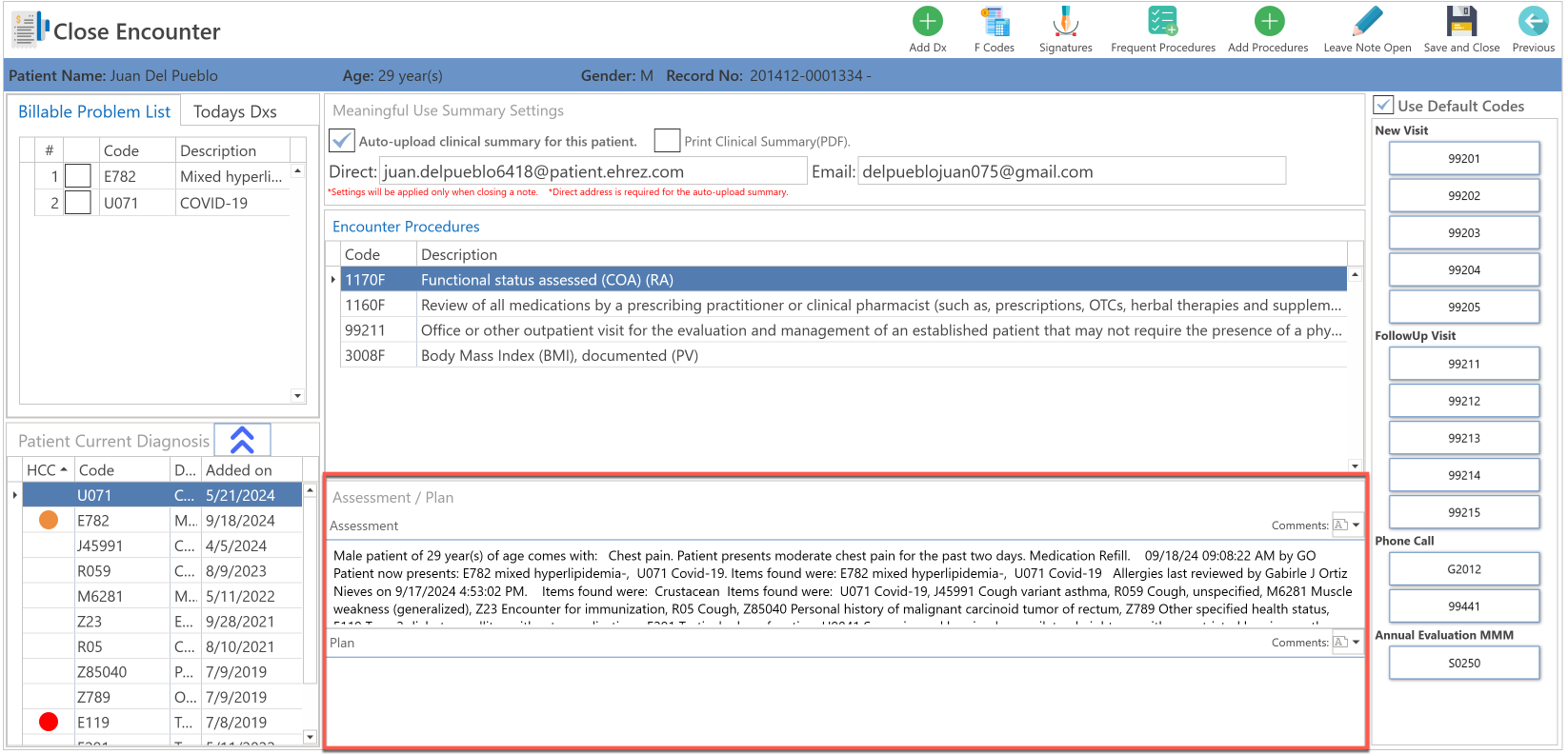This screenshot has height=754, width=1568.
Task: Select Annual Evaluation code S0250
Action: (1463, 663)
